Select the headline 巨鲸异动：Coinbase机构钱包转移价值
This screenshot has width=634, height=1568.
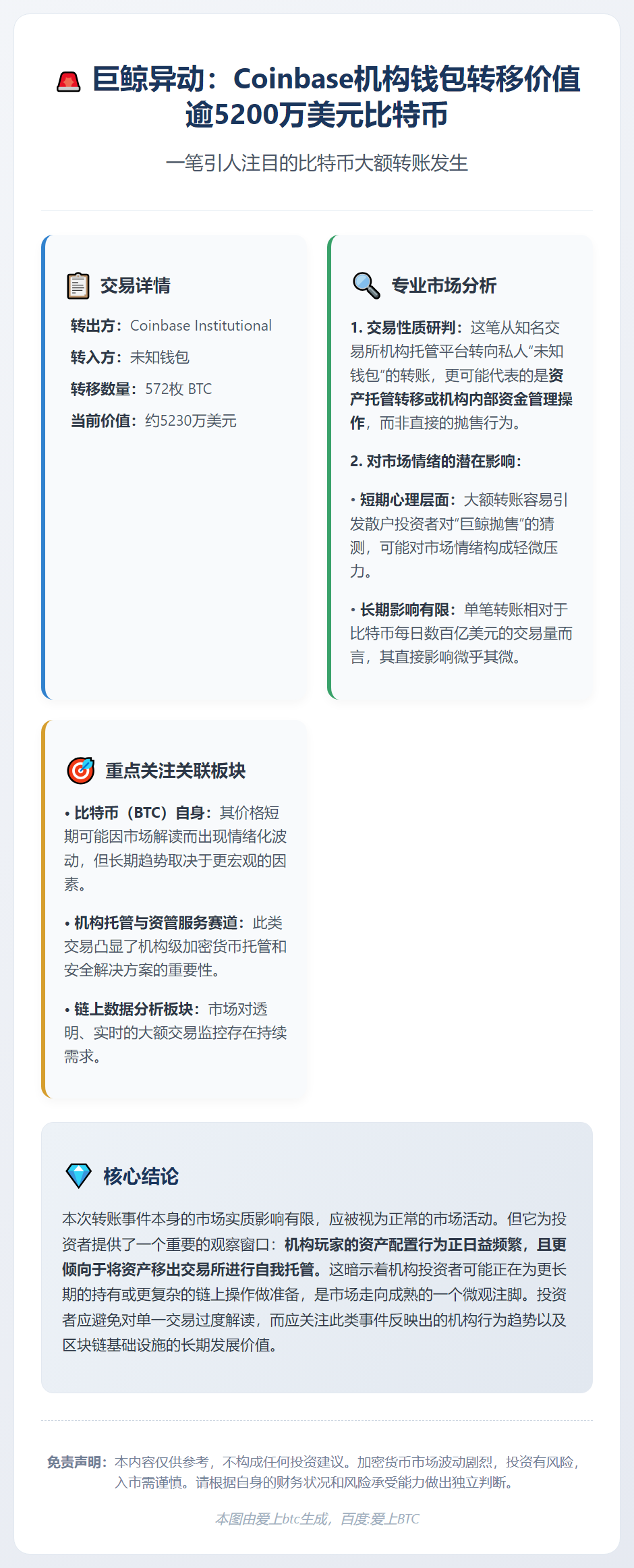337,79
